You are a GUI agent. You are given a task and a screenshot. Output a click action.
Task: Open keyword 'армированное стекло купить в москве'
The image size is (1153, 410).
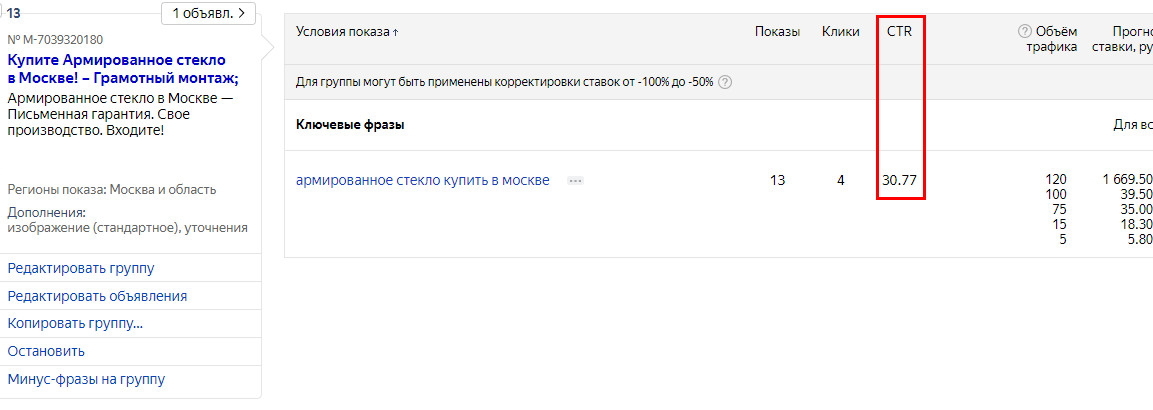pos(422,180)
